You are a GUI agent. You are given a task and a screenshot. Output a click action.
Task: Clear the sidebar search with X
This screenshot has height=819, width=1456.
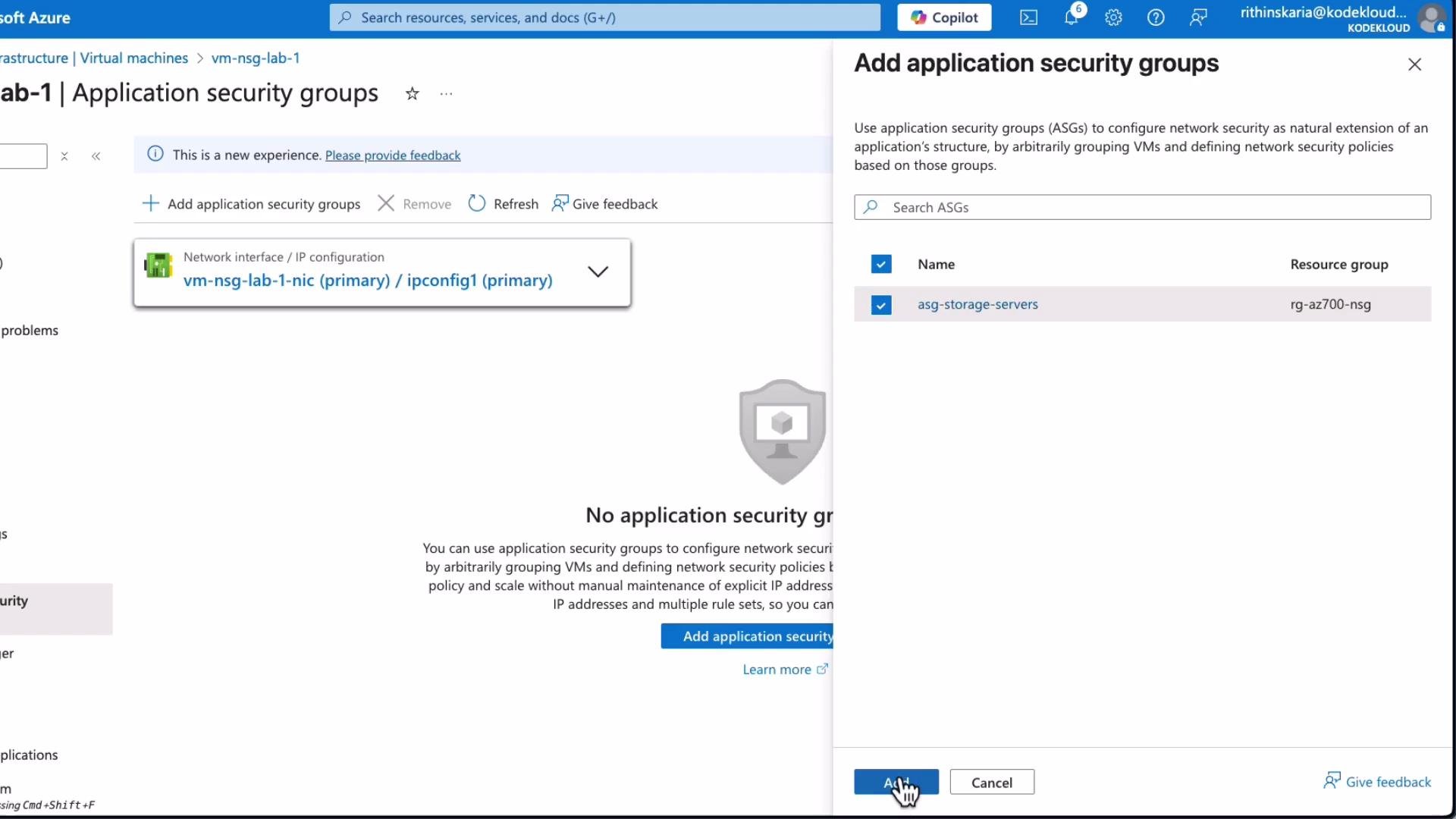[64, 156]
